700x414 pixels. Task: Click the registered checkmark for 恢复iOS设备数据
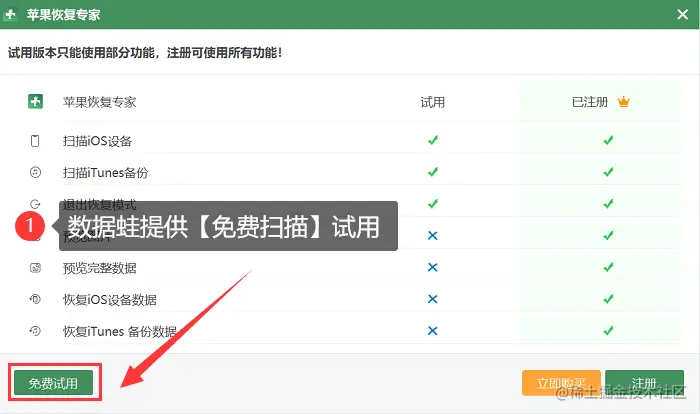pos(608,299)
